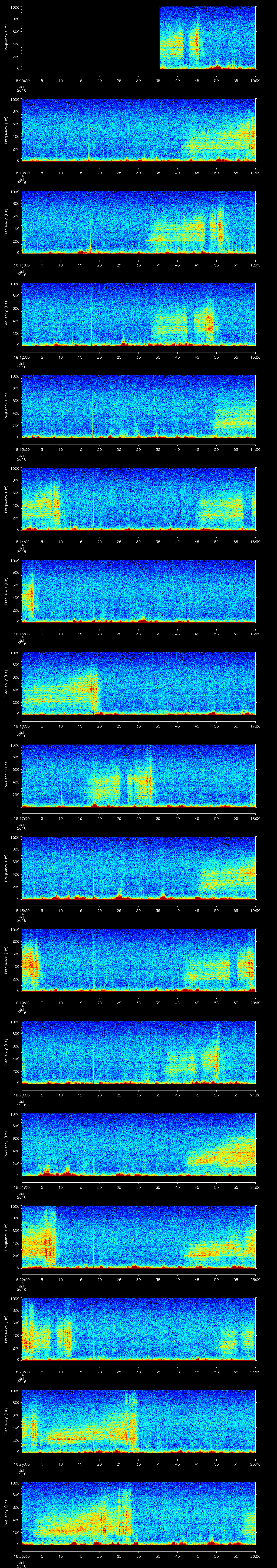Select the spectrogram plot spanning 18:16 to 17:00
277x1568 pixels.
138,683
